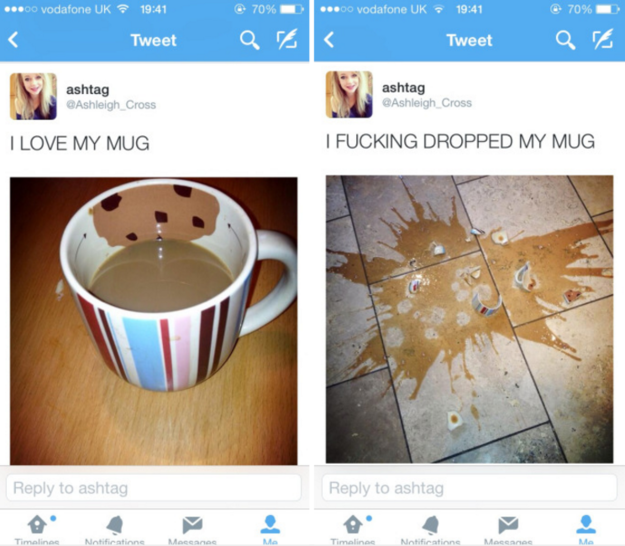This screenshot has height=546, width=625.
Task: Open the striped mug photo
Action: 153,321
